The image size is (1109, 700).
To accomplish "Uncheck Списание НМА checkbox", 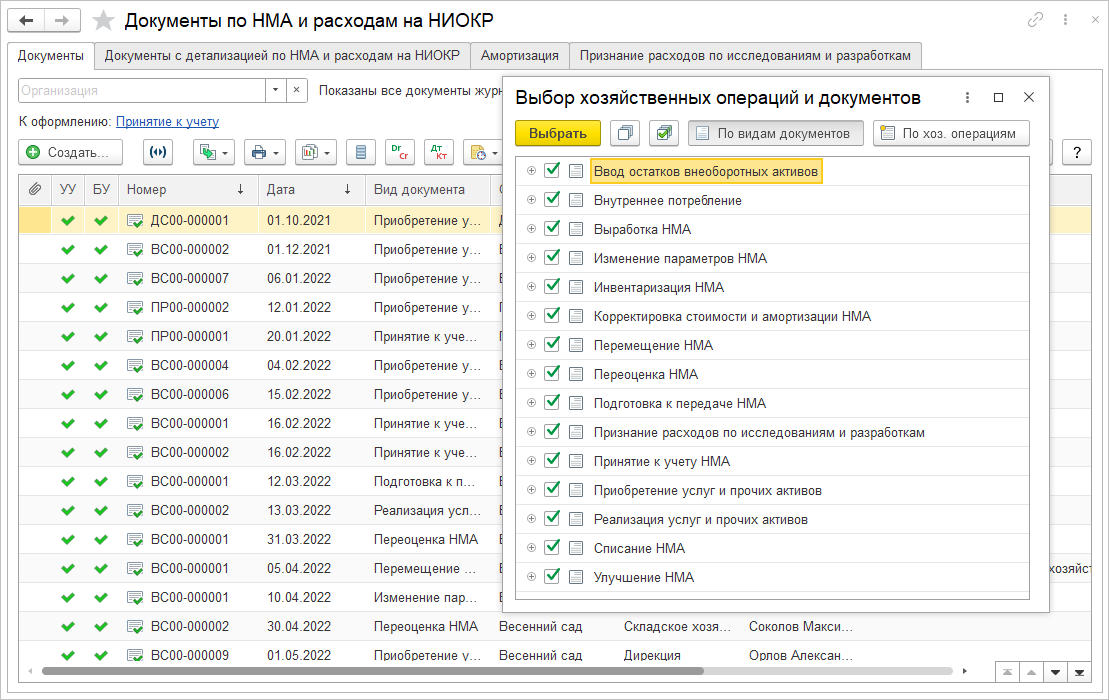I will click(x=552, y=548).
